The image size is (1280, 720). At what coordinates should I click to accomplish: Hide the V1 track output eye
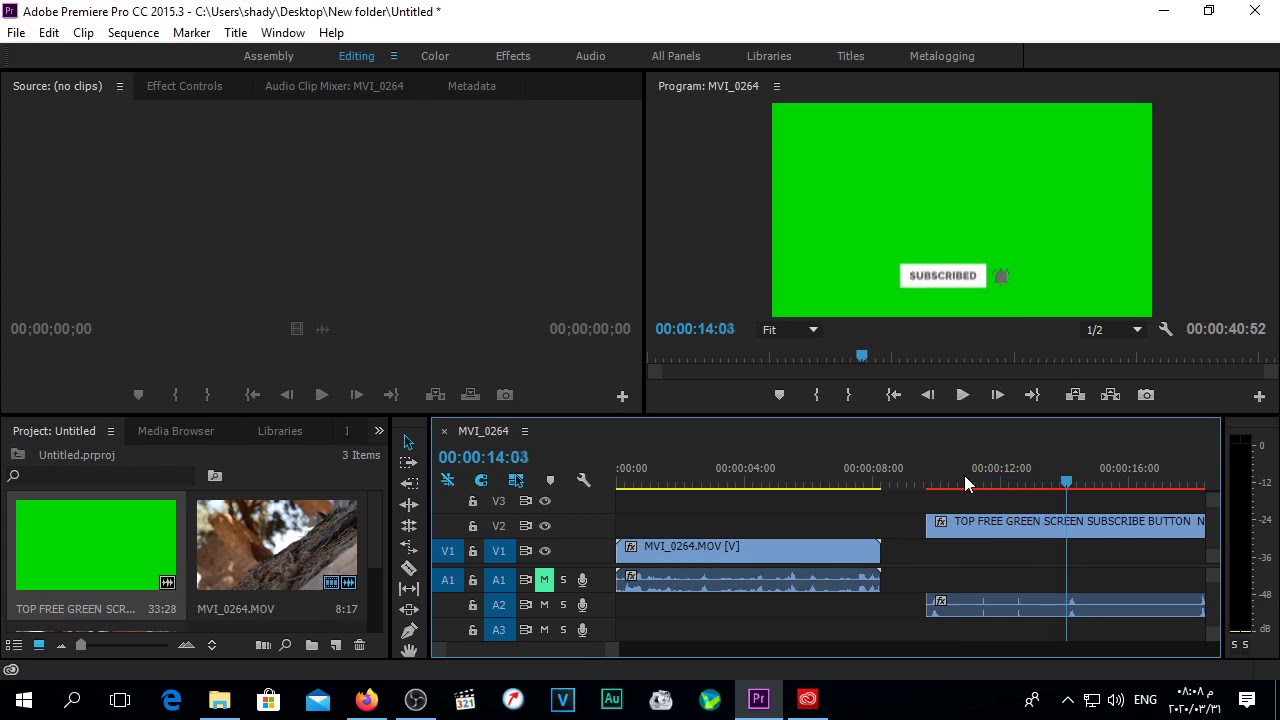[x=545, y=551]
